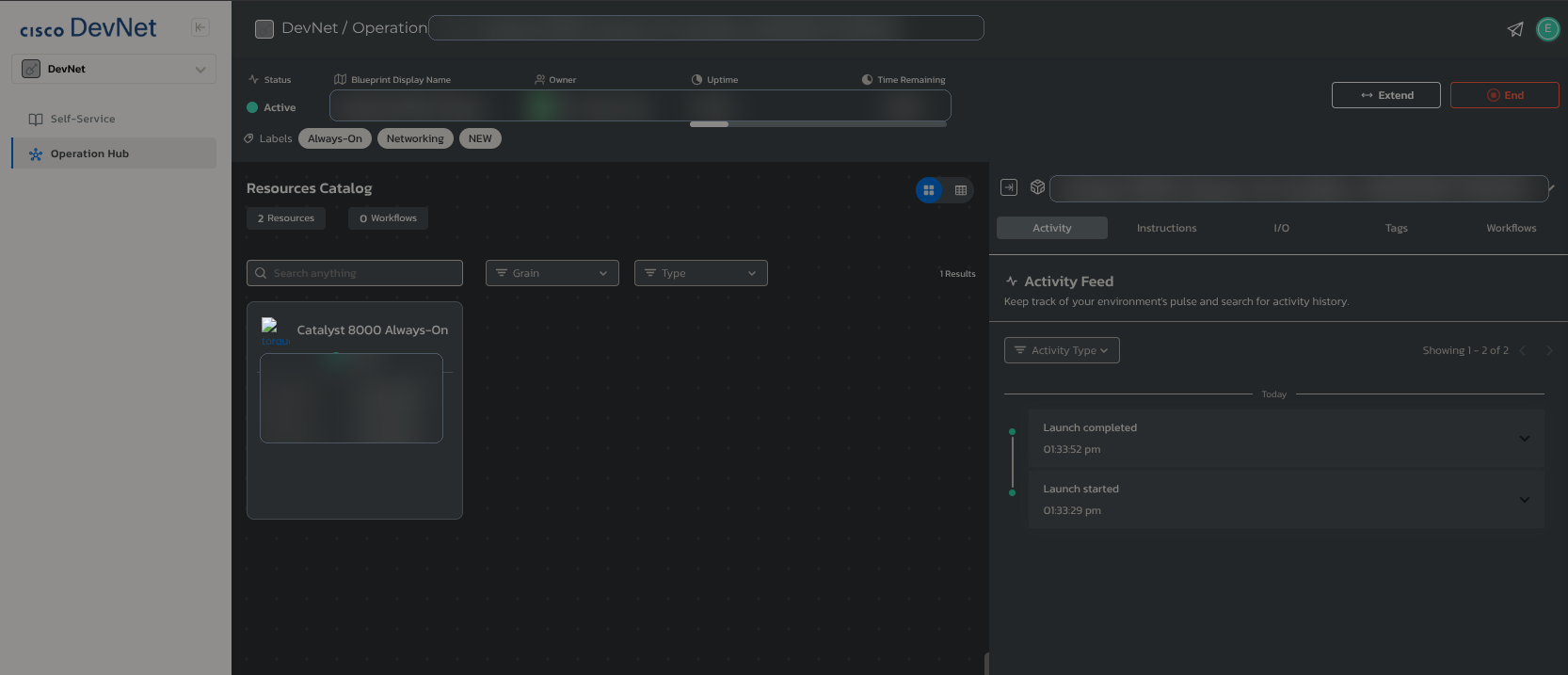This screenshot has height=675, width=1568.
Task: Click the Self-Service book icon
Action: click(36, 120)
